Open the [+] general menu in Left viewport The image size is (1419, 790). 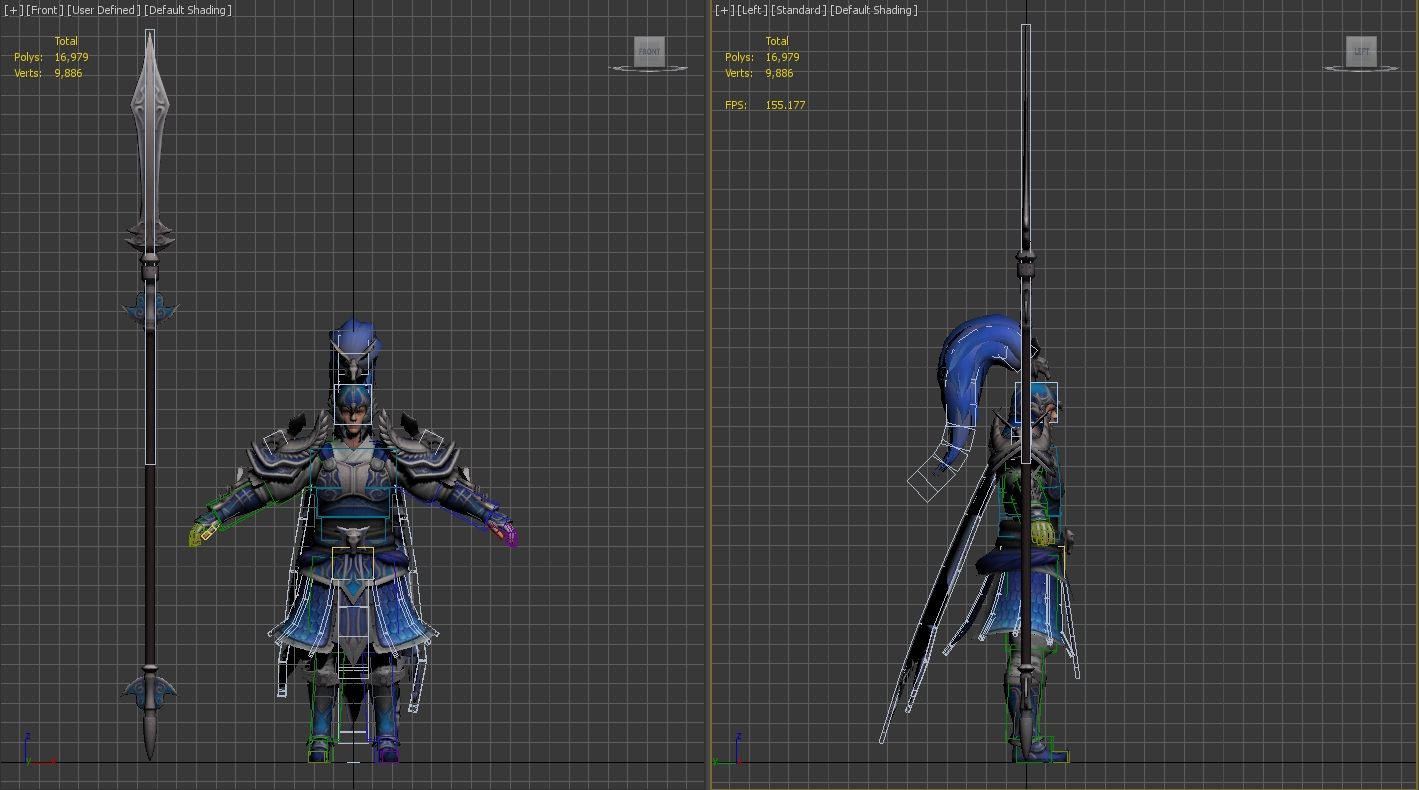(725, 10)
